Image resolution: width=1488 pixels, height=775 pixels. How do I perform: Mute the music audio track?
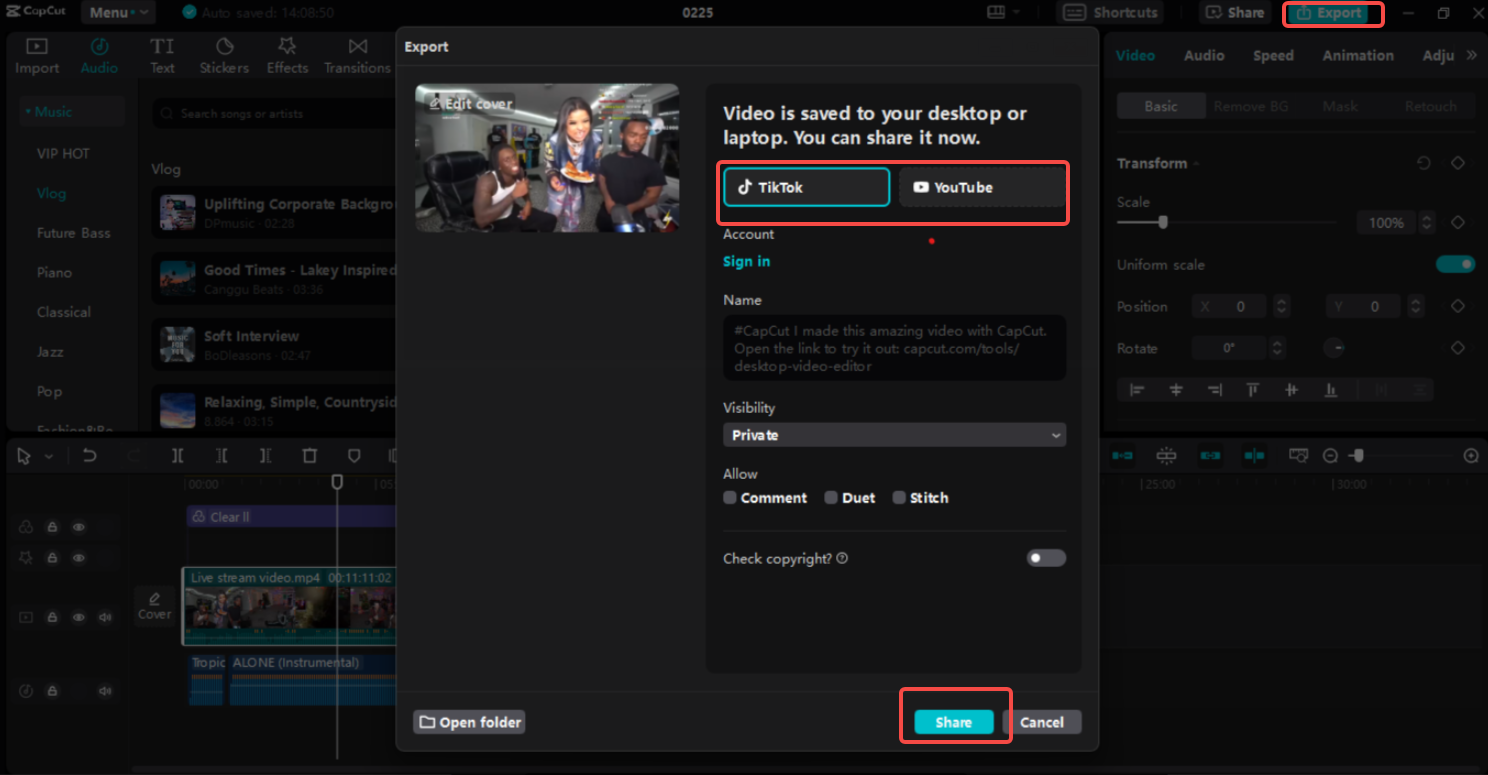[105, 691]
